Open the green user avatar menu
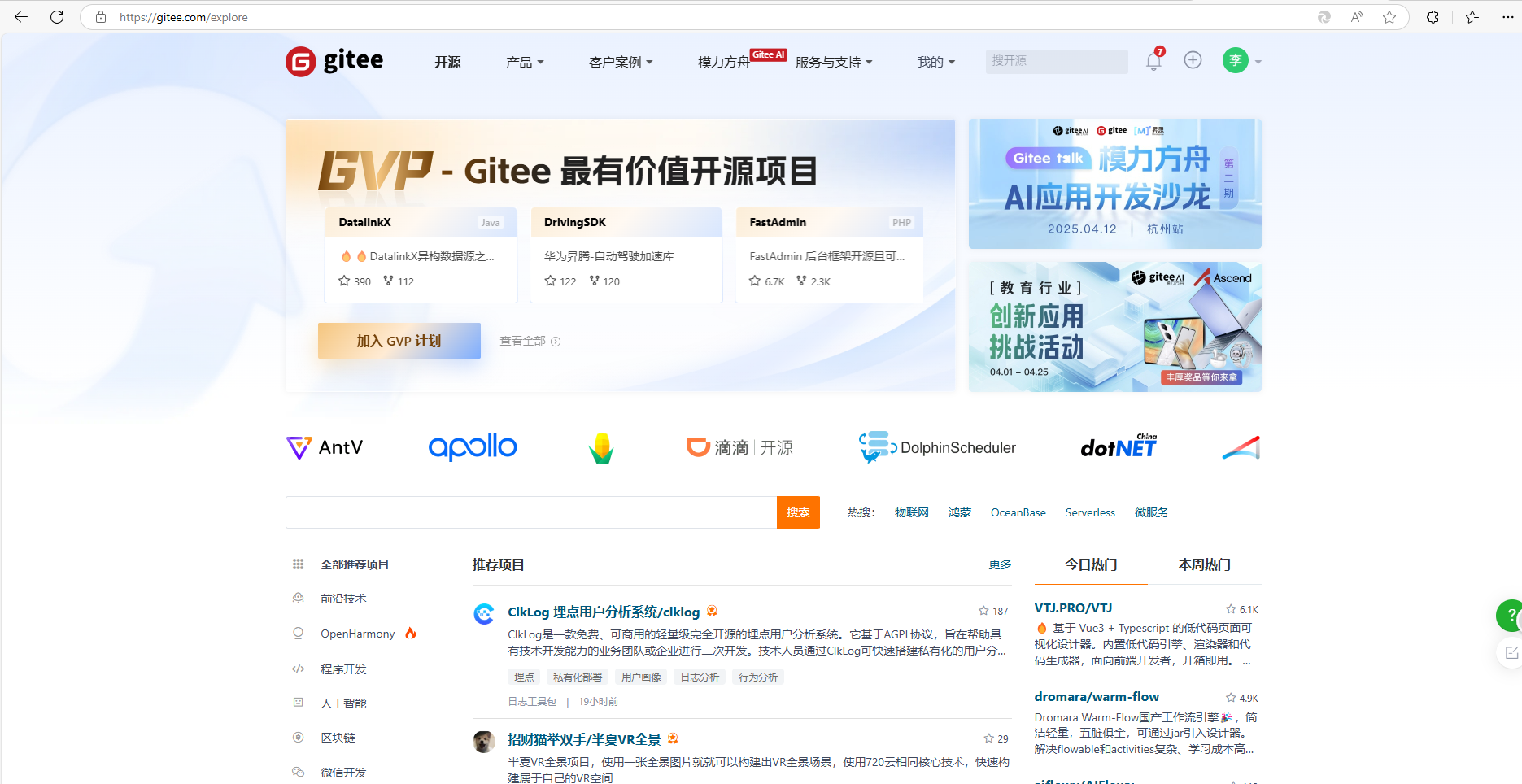 click(x=1235, y=60)
